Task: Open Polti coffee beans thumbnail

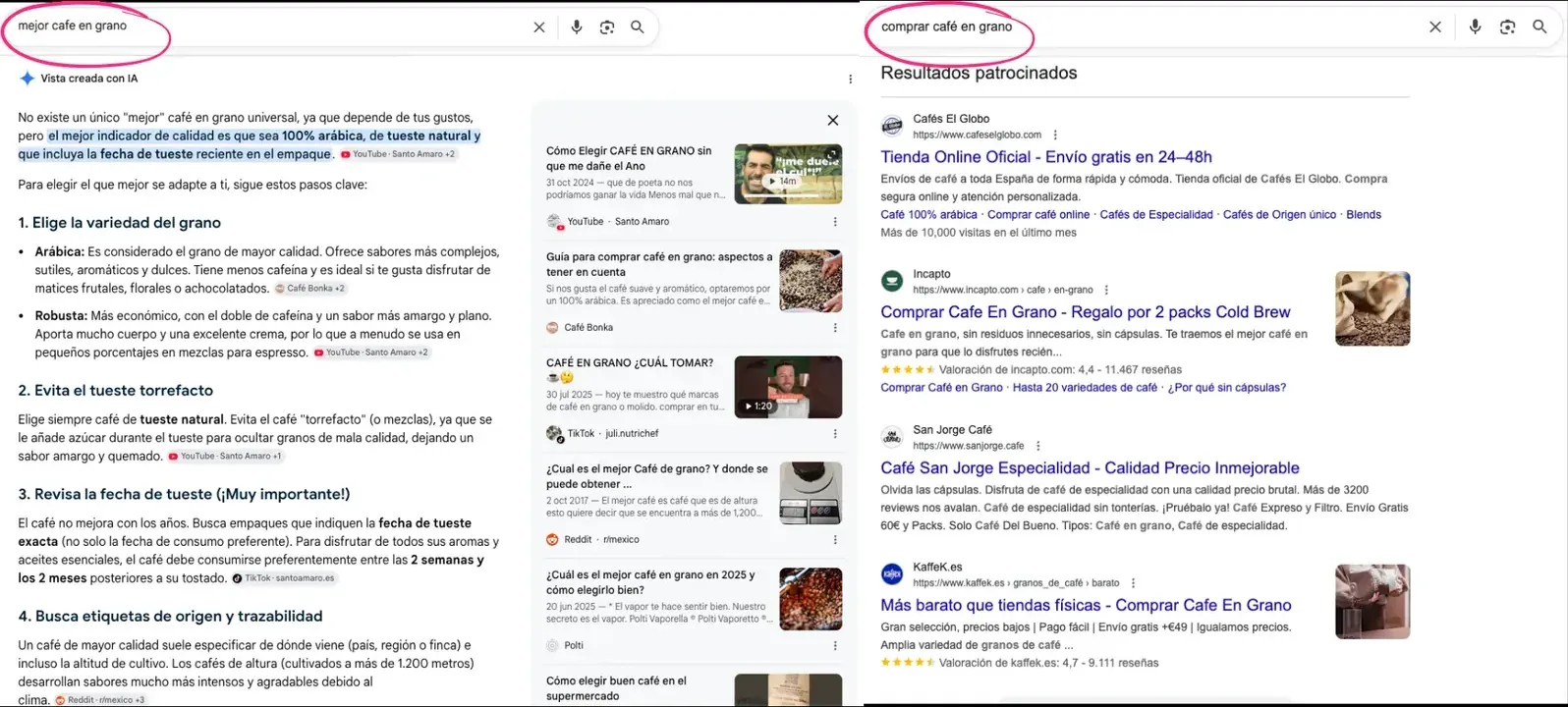Action: (811, 599)
